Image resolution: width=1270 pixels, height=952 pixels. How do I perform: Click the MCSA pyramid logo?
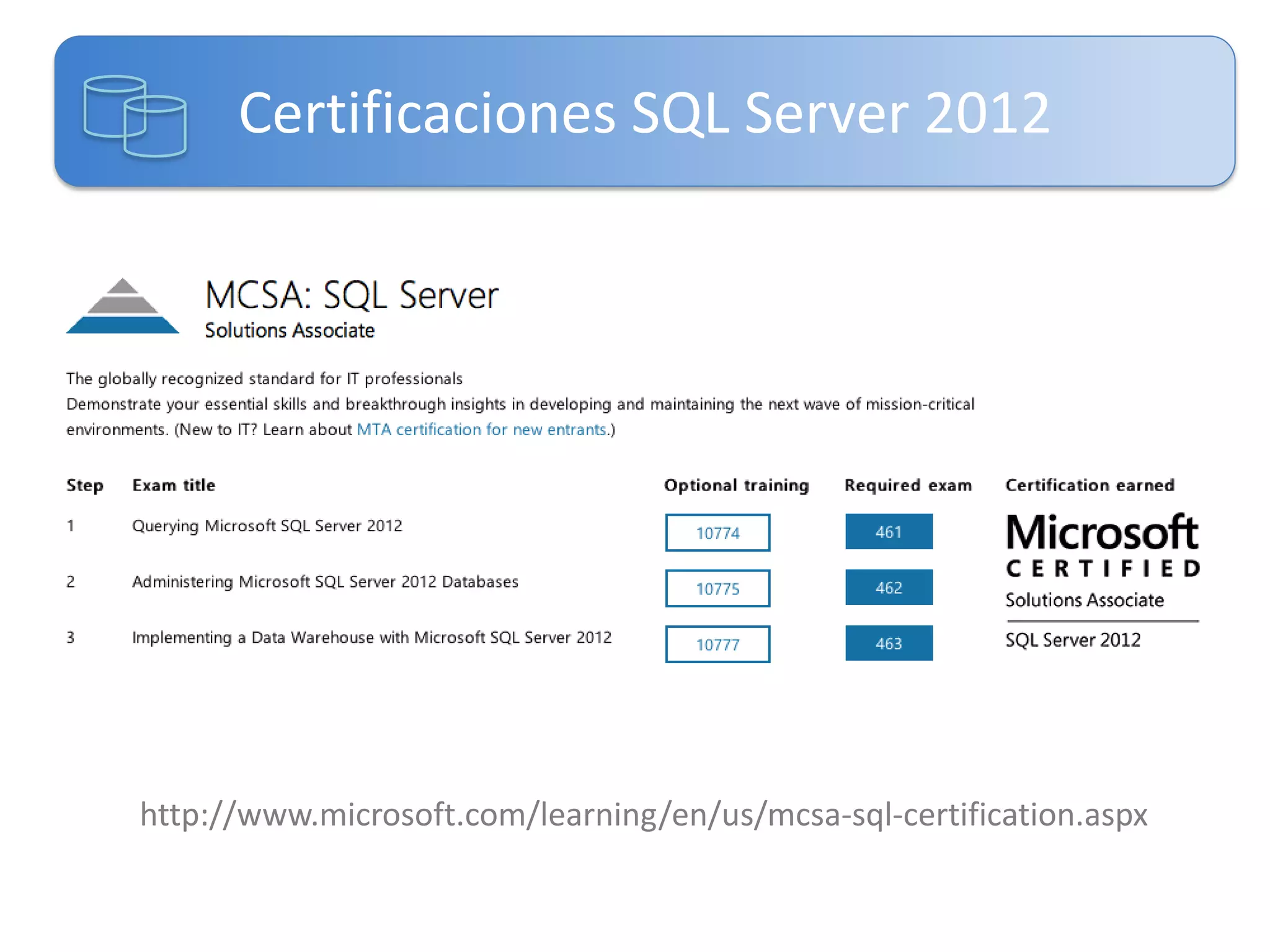tap(123, 306)
